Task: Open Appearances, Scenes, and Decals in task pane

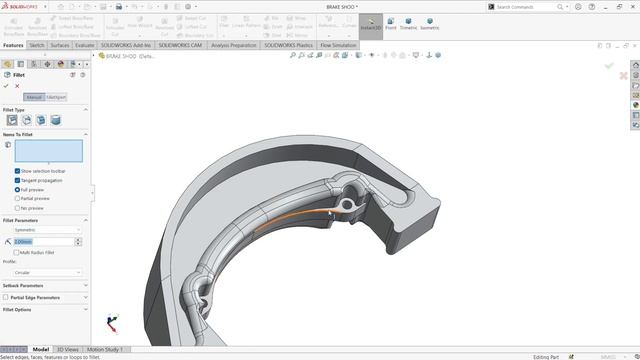Action: coord(636,105)
